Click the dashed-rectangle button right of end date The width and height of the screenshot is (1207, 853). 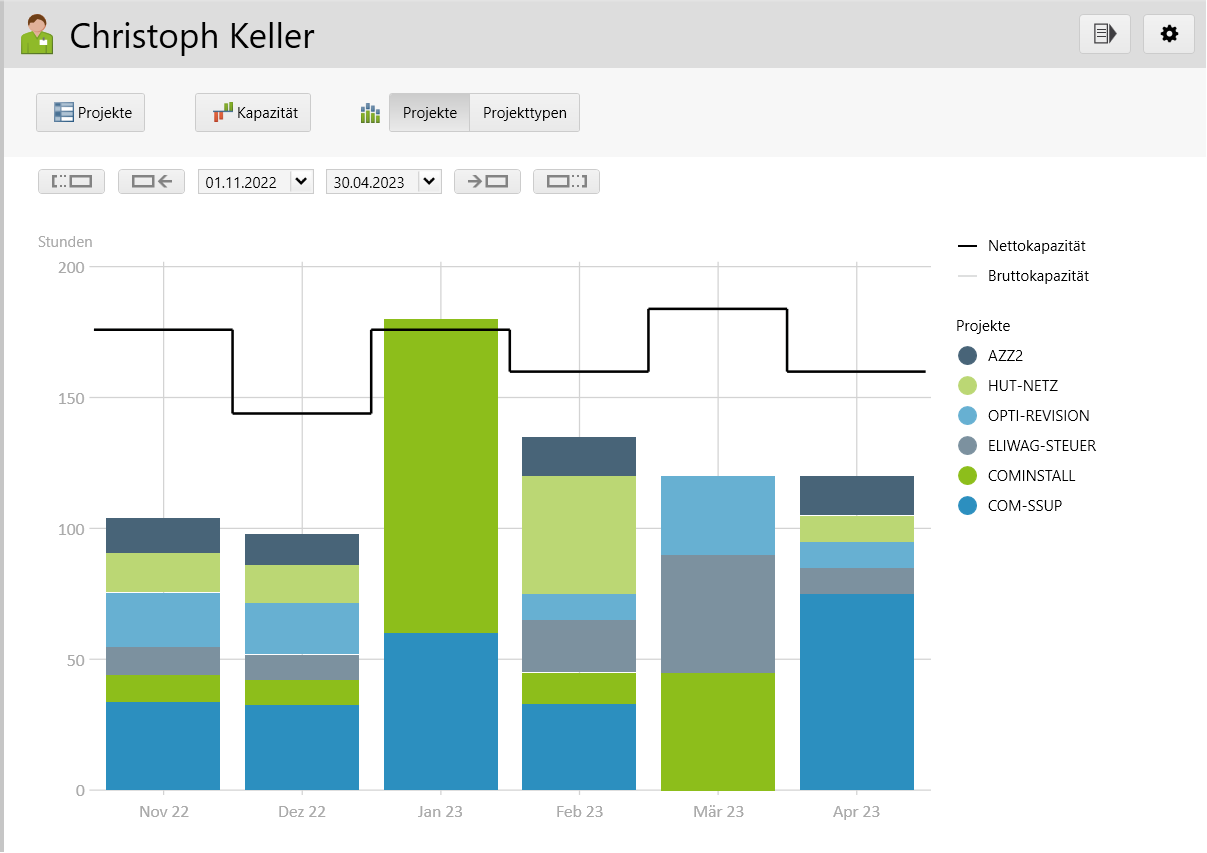point(566,182)
